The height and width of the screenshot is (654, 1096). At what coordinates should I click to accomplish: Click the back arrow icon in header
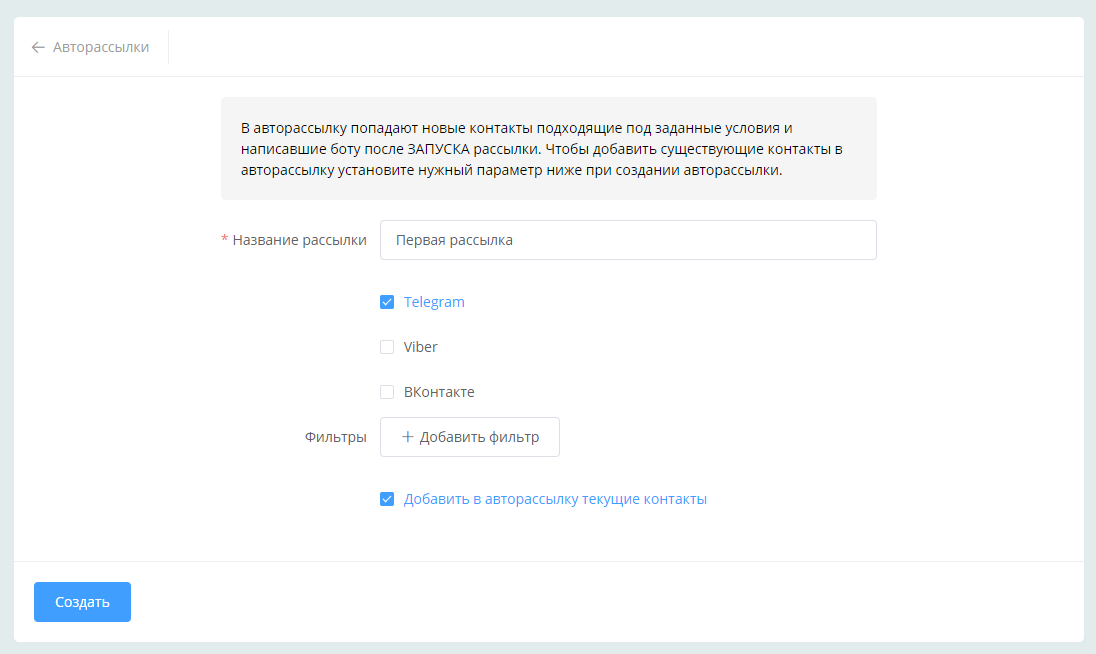(x=38, y=47)
